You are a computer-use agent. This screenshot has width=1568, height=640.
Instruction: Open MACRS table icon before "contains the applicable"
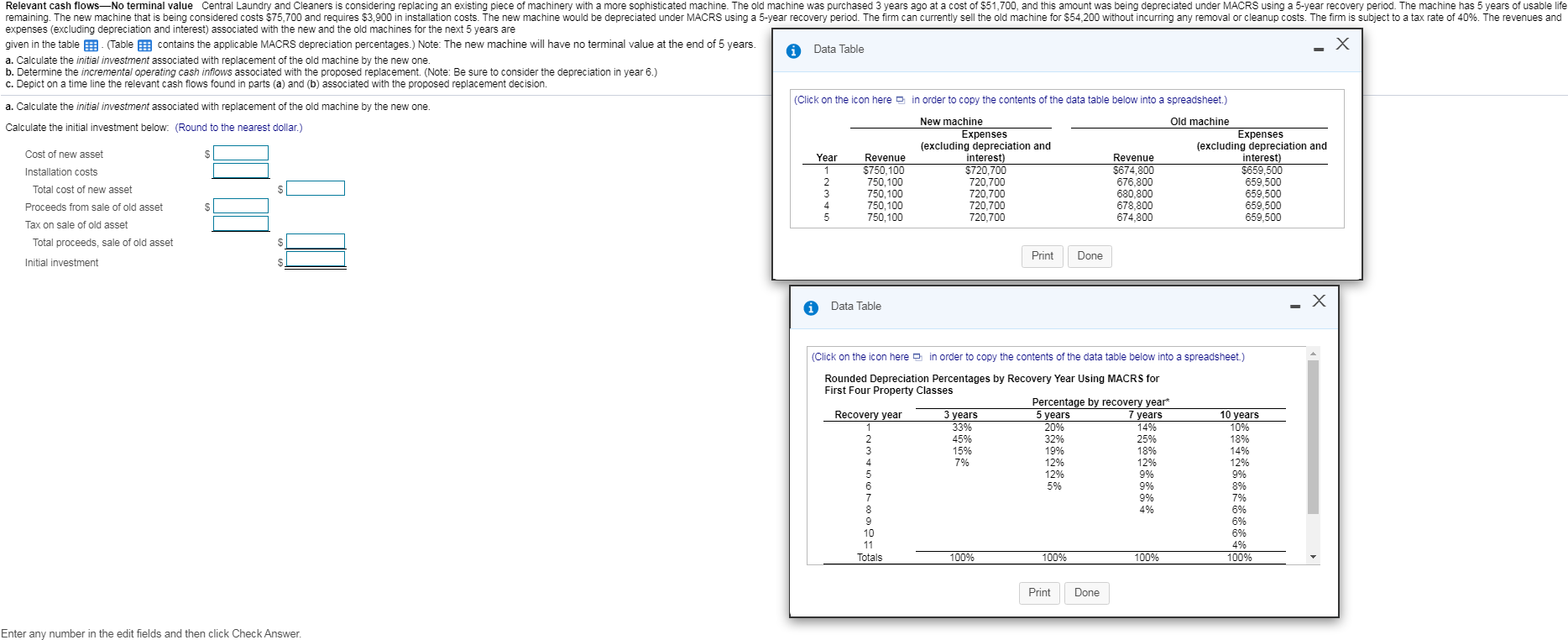tap(144, 45)
